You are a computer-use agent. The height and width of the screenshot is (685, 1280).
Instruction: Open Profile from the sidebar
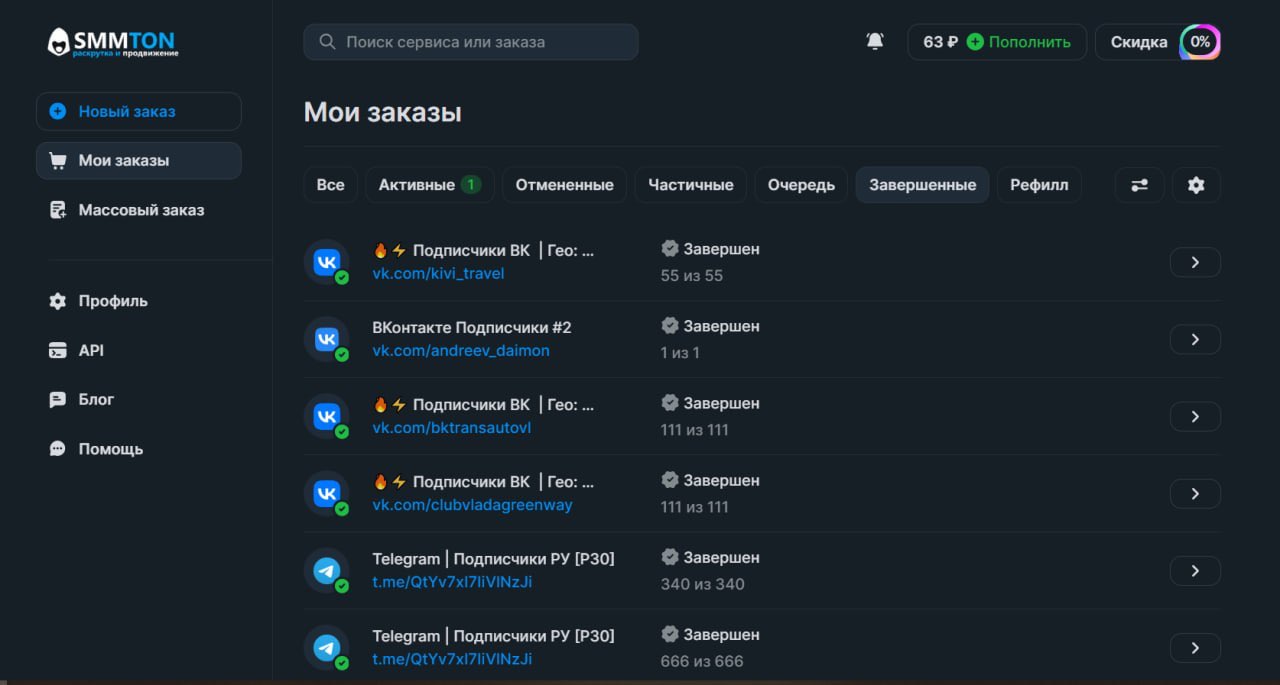tap(112, 301)
